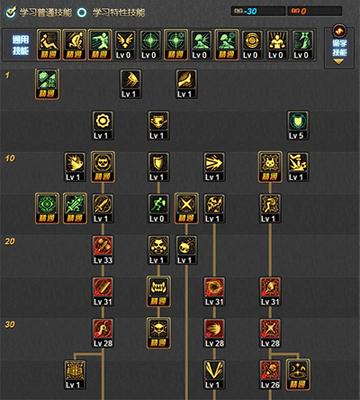Viewport: 360px width, 400px height.
Task: Select the skull and crossbones skill icon
Action: (159, 333)
